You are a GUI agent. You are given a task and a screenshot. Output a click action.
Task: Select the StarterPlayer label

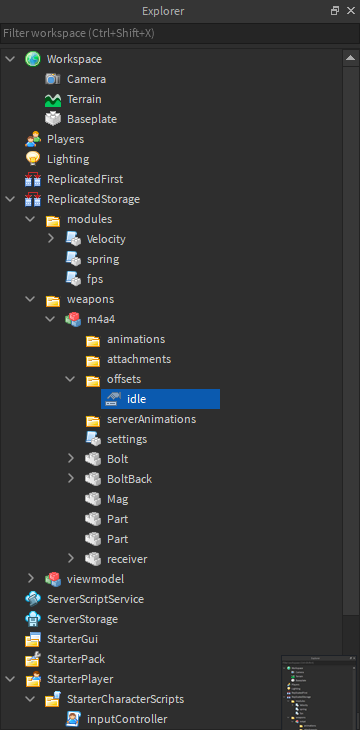pos(80,679)
